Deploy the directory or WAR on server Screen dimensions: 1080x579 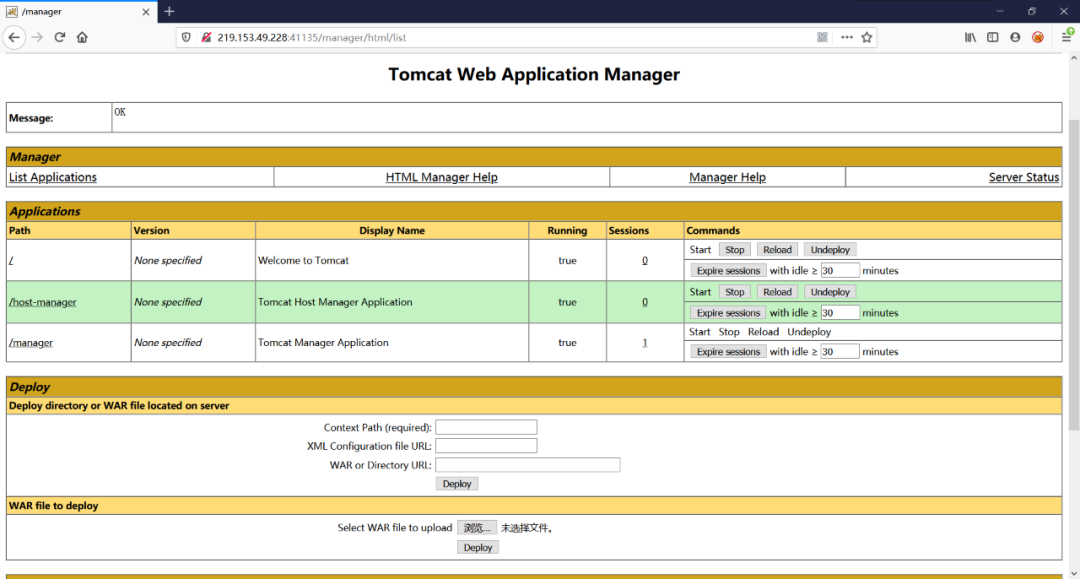(x=457, y=484)
